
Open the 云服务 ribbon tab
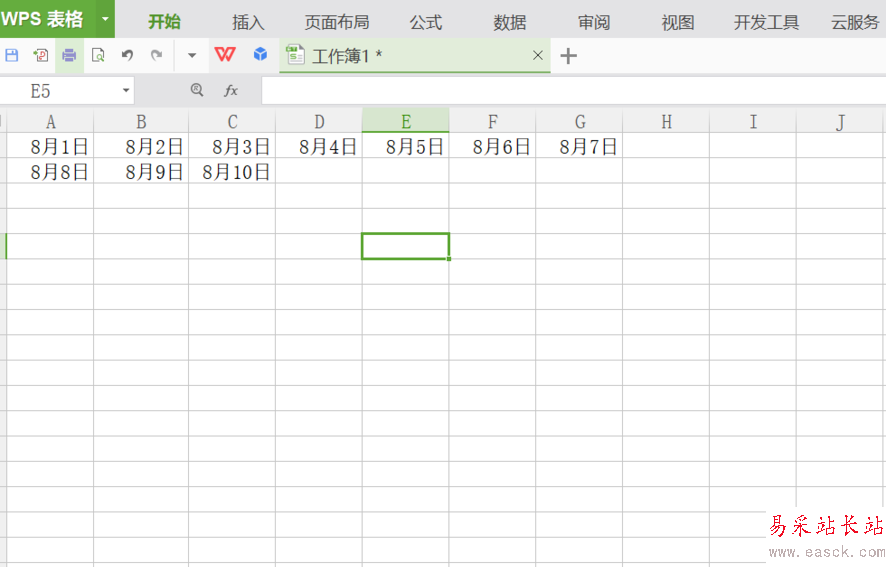[855, 22]
